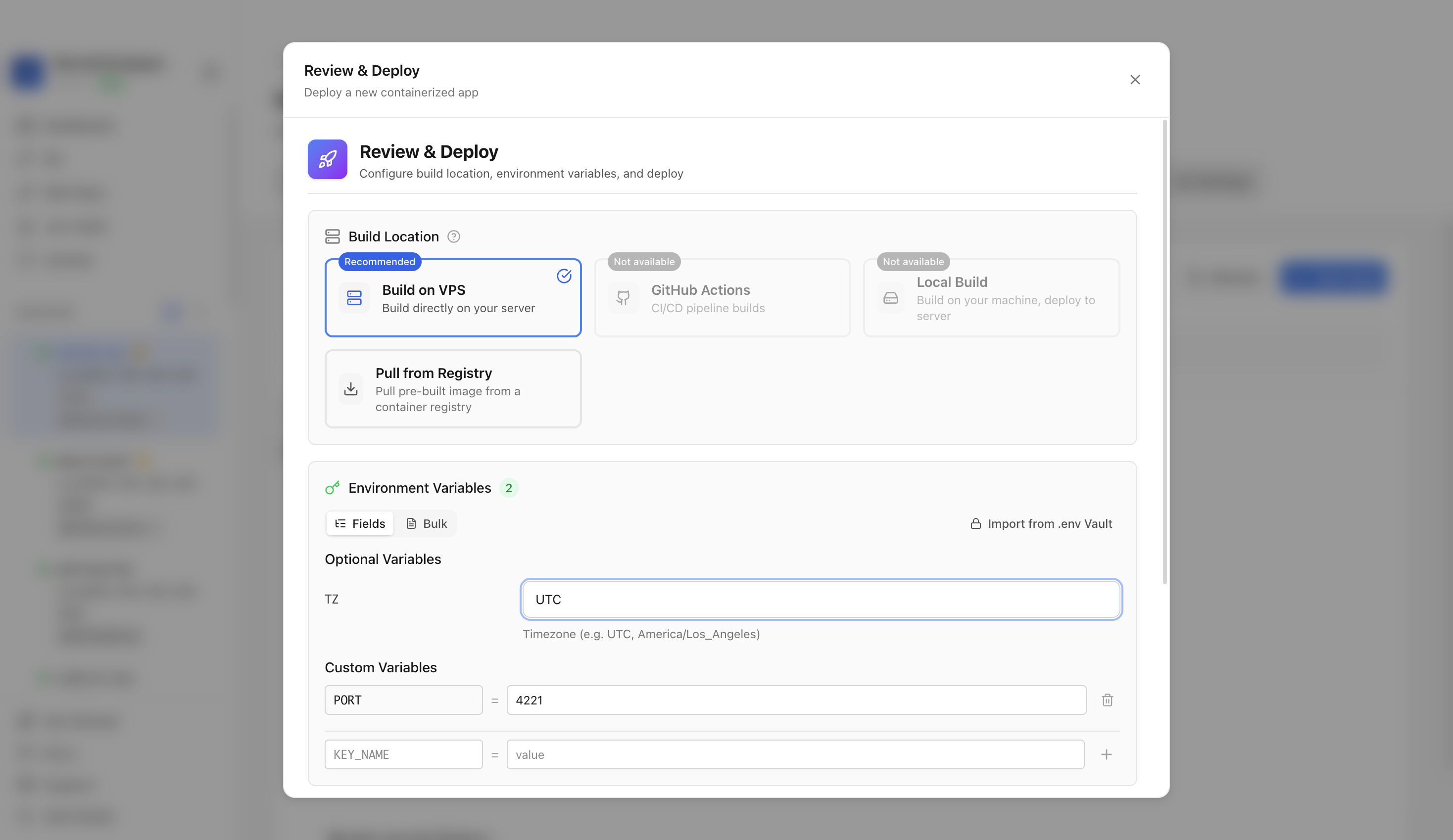Click the download icon on Pull from Registry

coord(350,388)
